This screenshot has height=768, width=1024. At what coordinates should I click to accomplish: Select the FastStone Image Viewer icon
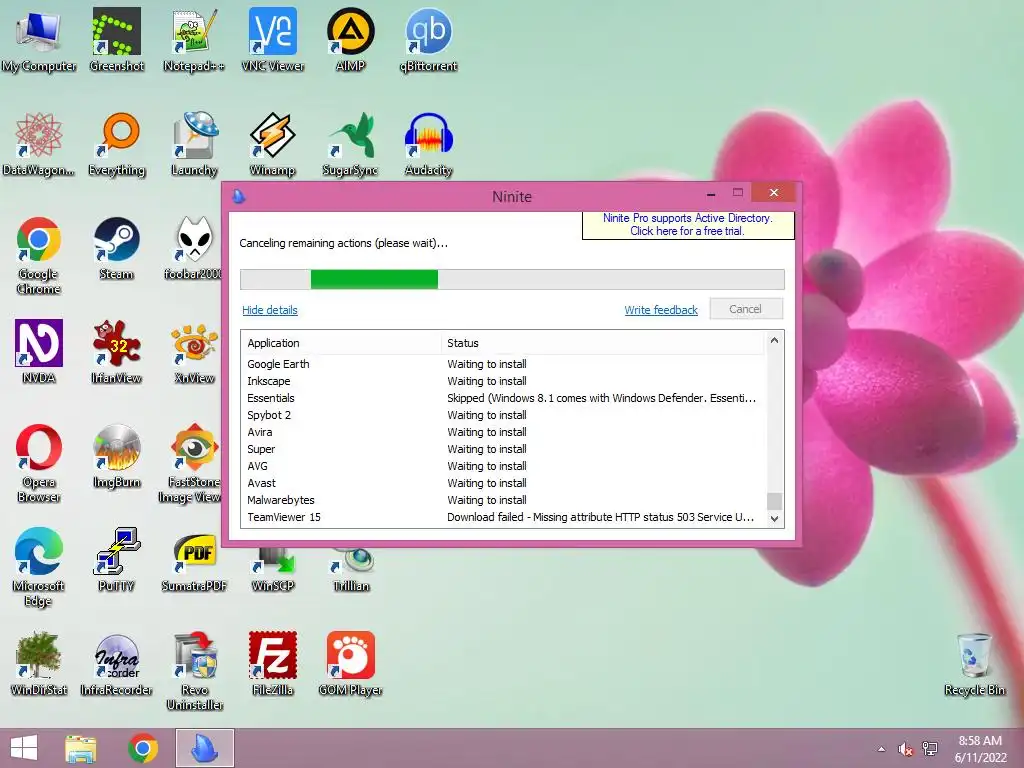[x=190, y=464]
